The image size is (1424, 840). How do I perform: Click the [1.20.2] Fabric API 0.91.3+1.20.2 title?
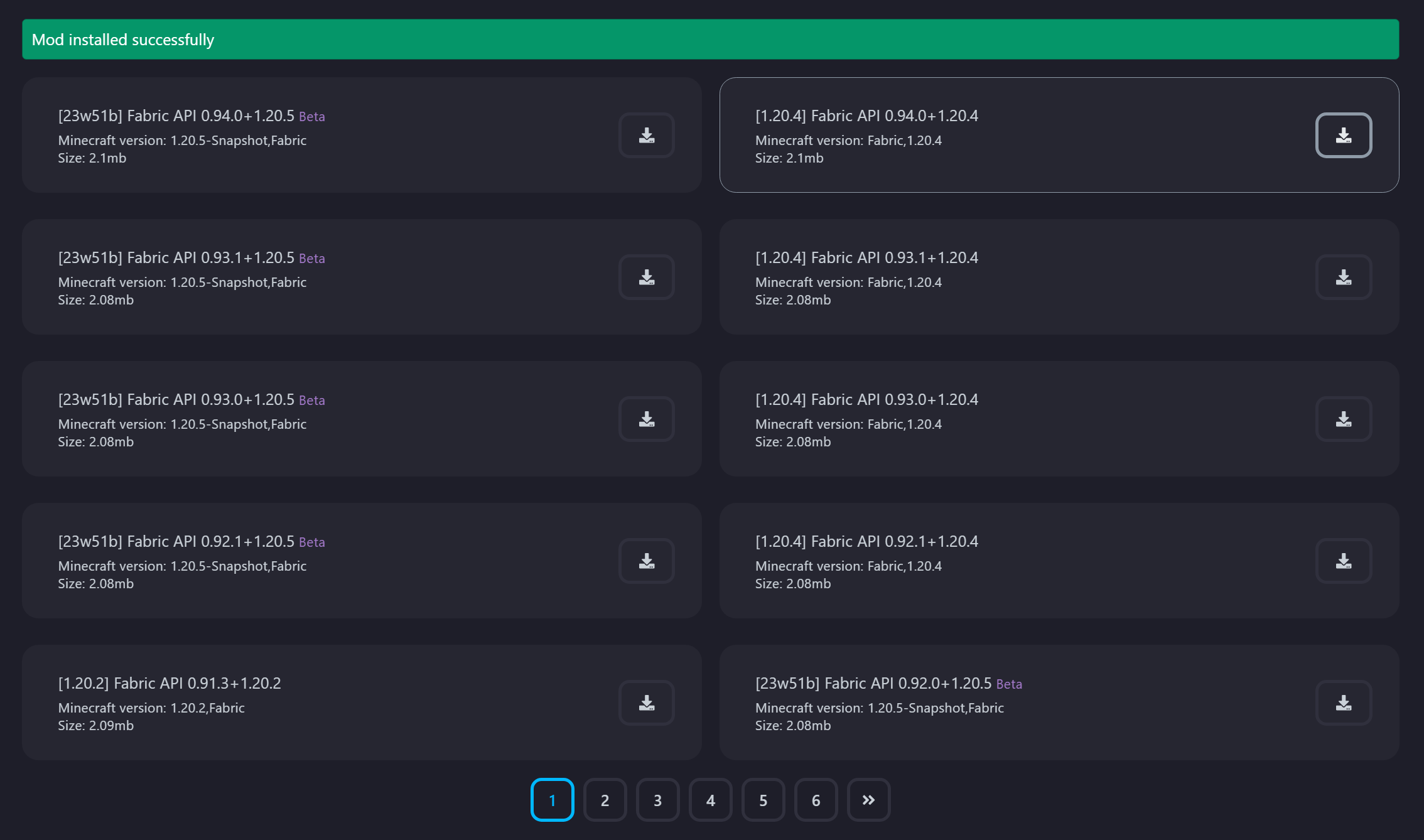[170, 683]
